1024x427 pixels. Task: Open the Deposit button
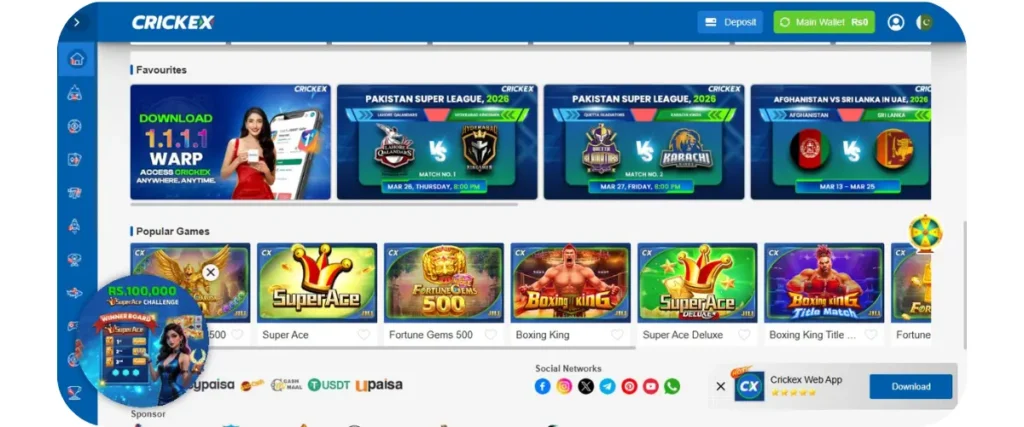730,22
